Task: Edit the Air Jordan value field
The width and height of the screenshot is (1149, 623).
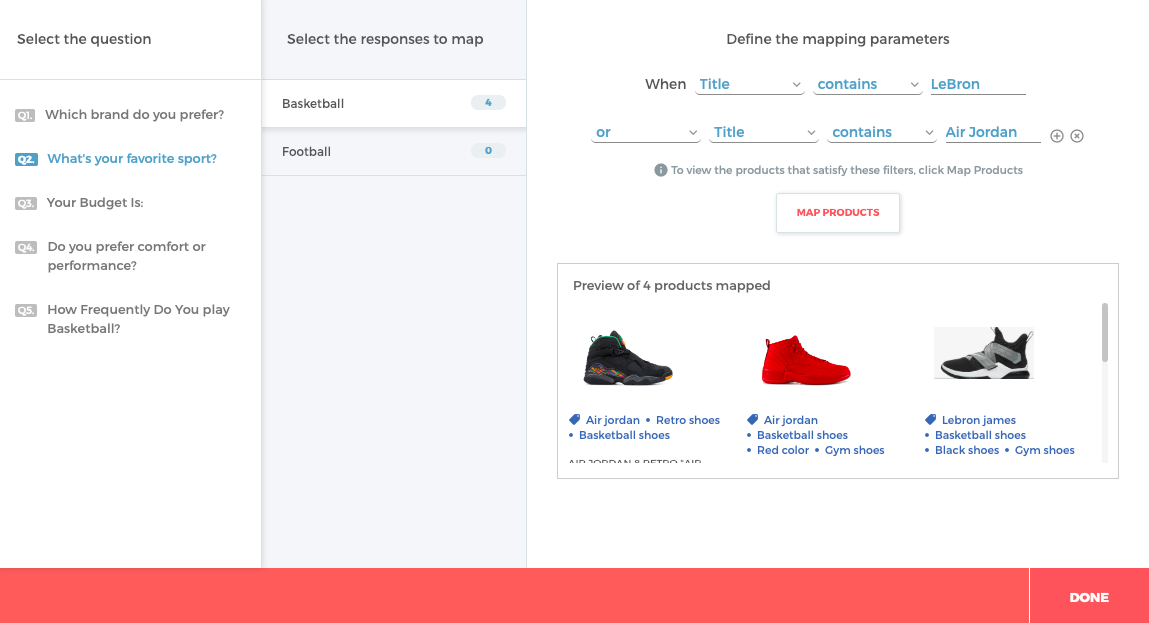Action: click(x=993, y=133)
